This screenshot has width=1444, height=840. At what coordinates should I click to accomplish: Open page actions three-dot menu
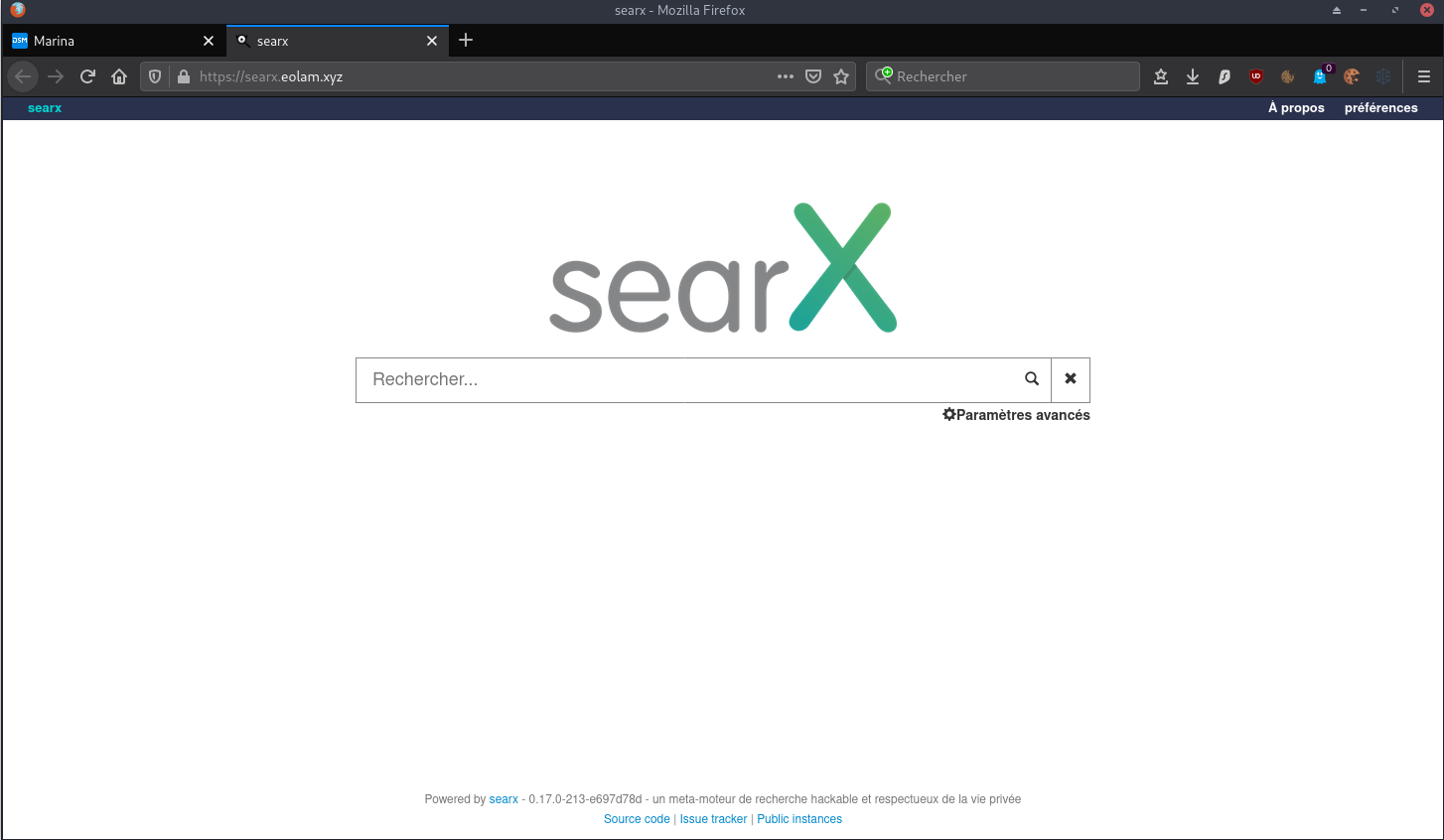786,76
